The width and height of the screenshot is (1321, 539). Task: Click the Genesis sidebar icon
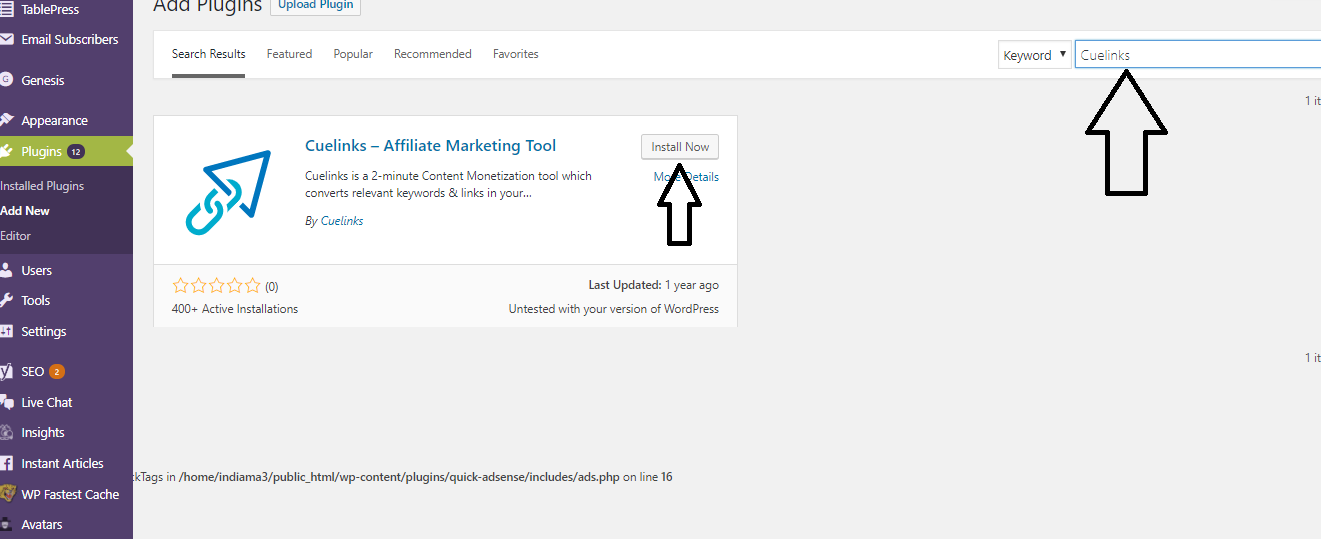coord(6,80)
